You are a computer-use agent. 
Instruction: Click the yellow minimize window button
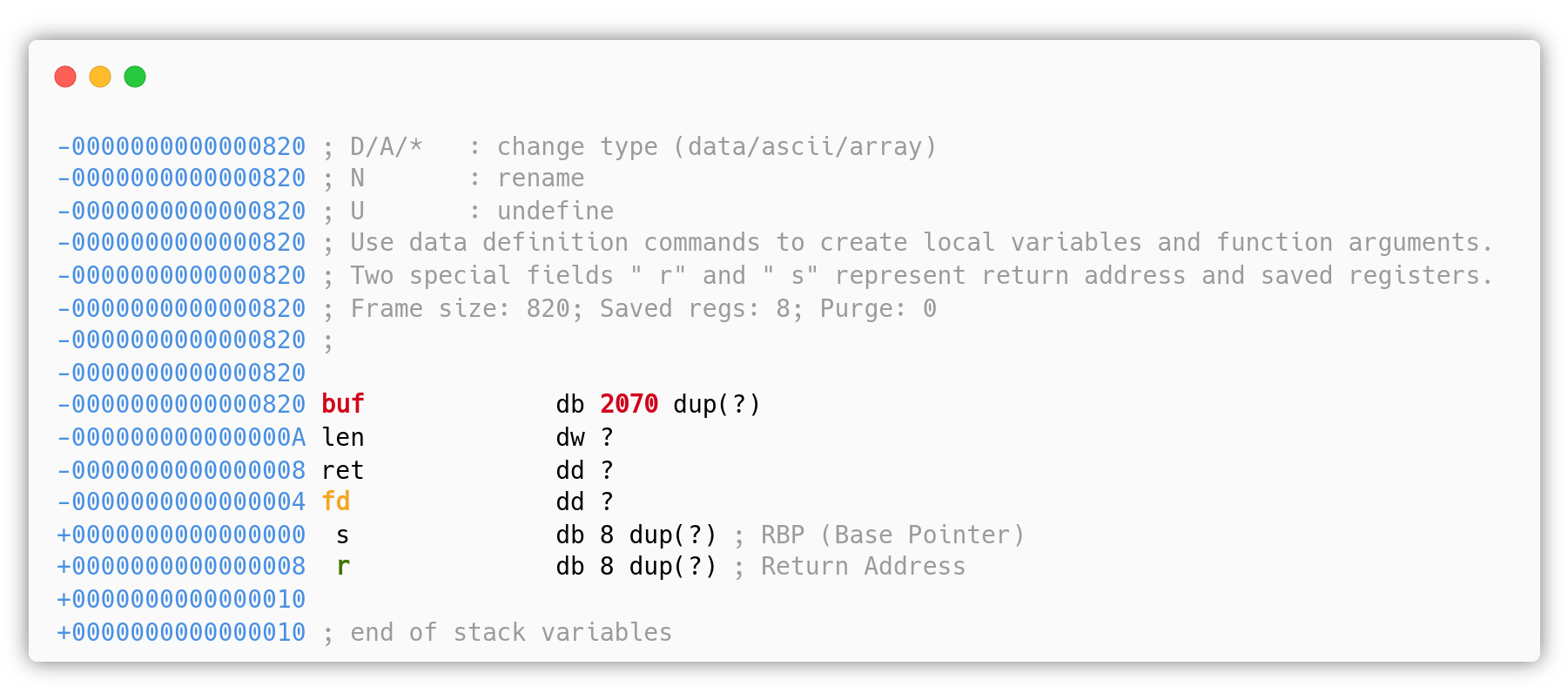coord(100,77)
